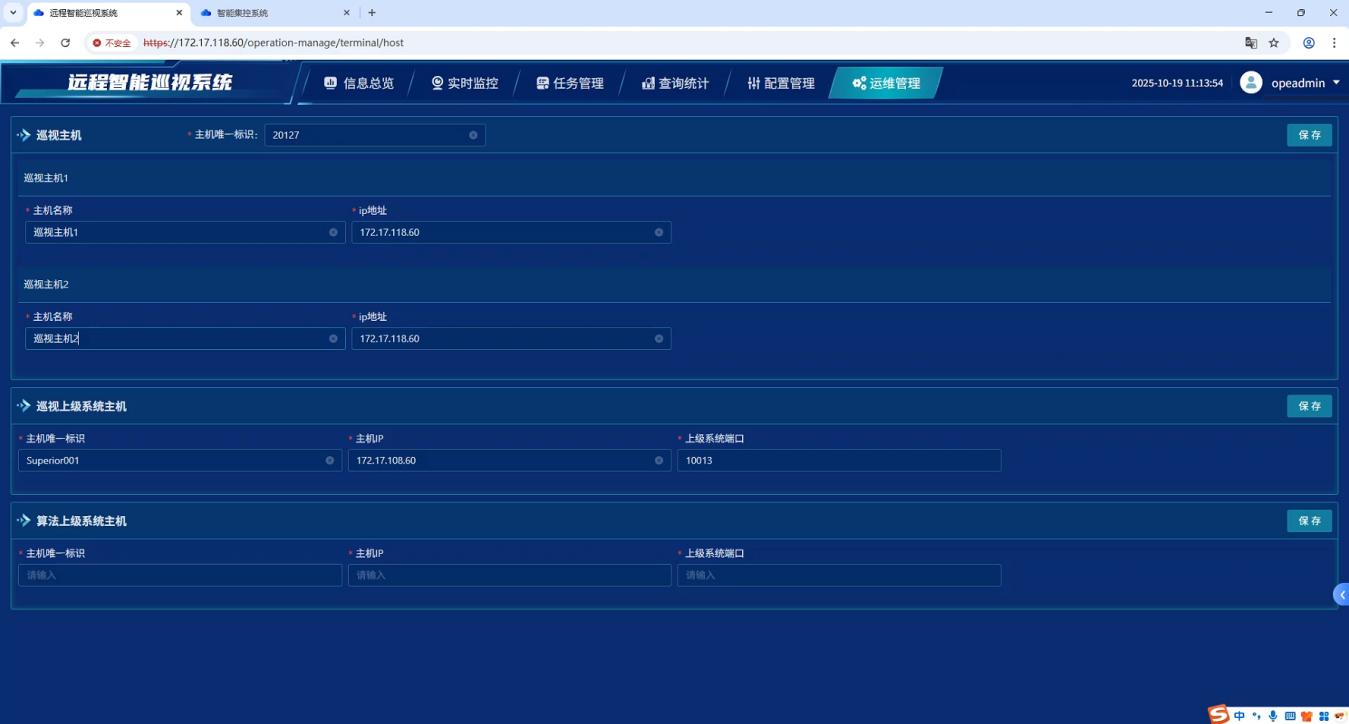Clear the 172.17.108.60 主机IP field
This screenshot has height=724, width=1349.
point(658,461)
